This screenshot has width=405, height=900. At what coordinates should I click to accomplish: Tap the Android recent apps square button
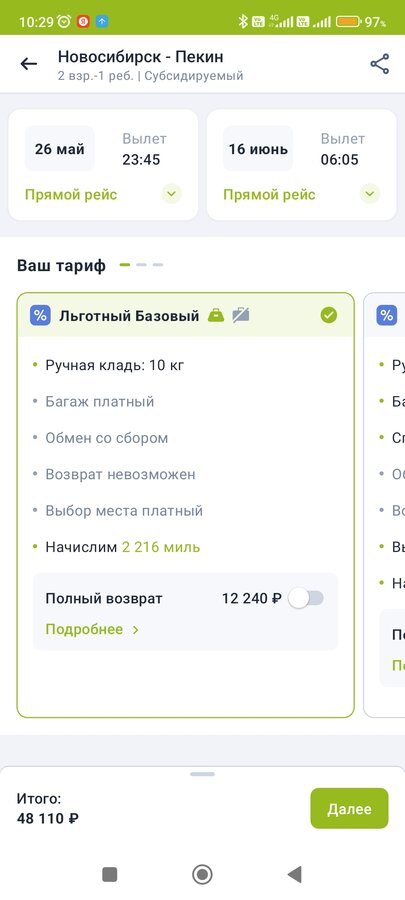(110, 874)
